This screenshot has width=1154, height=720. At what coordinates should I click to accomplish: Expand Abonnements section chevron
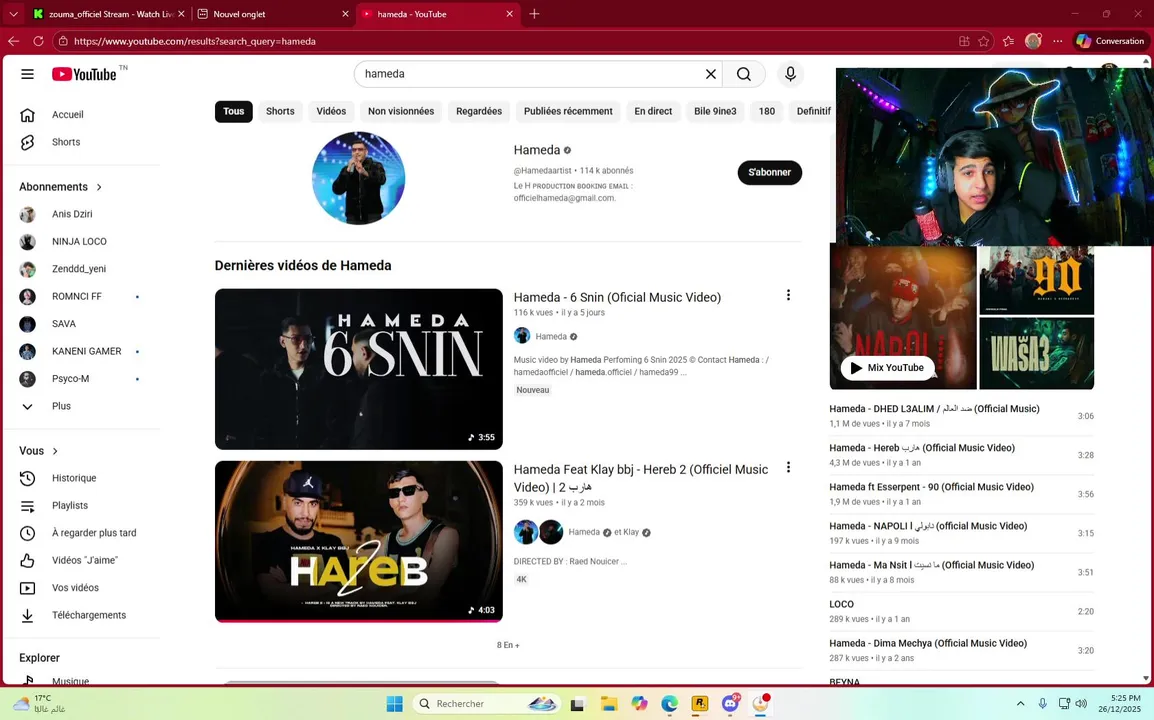[99, 187]
